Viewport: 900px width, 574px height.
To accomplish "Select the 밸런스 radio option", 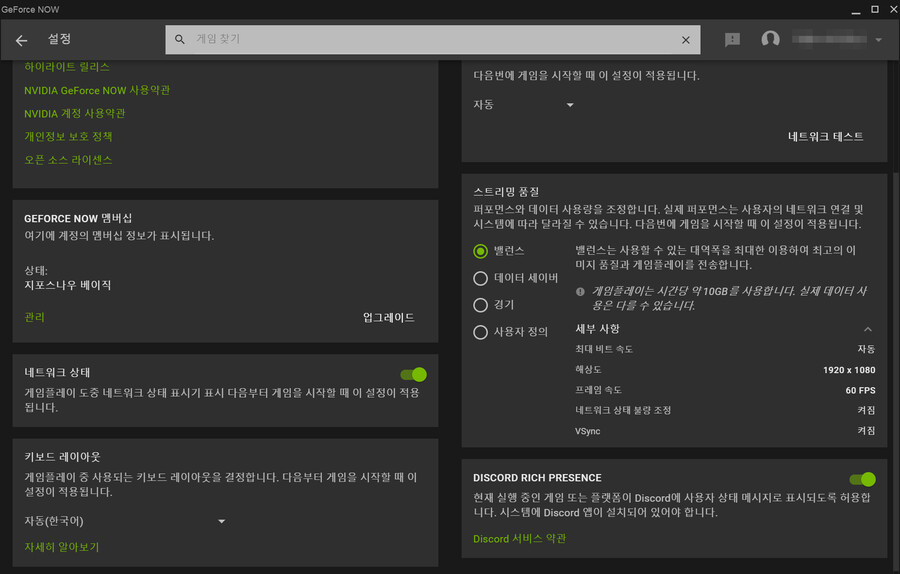I will [480, 251].
